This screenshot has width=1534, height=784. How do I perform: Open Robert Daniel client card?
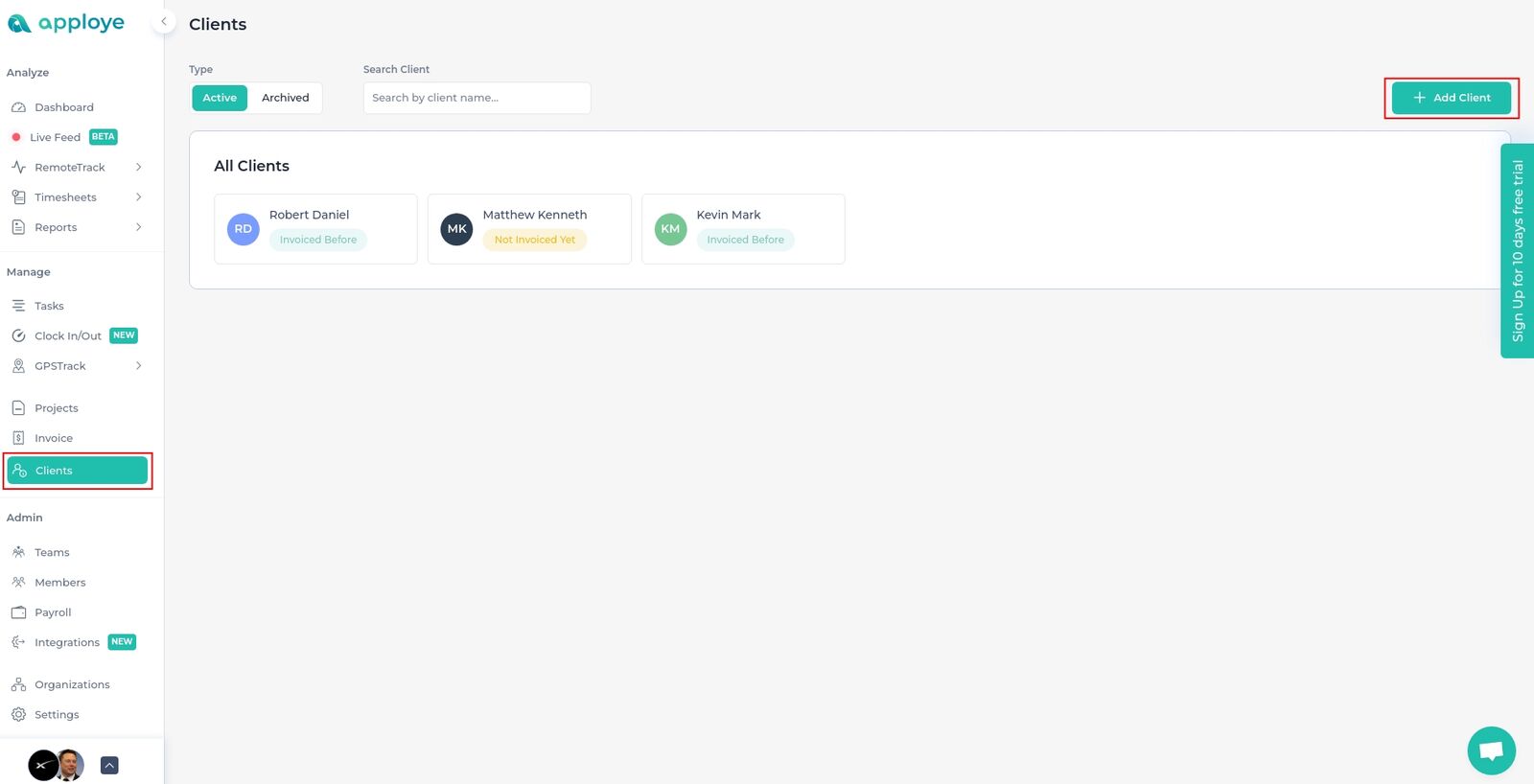pyautogui.click(x=315, y=229)
